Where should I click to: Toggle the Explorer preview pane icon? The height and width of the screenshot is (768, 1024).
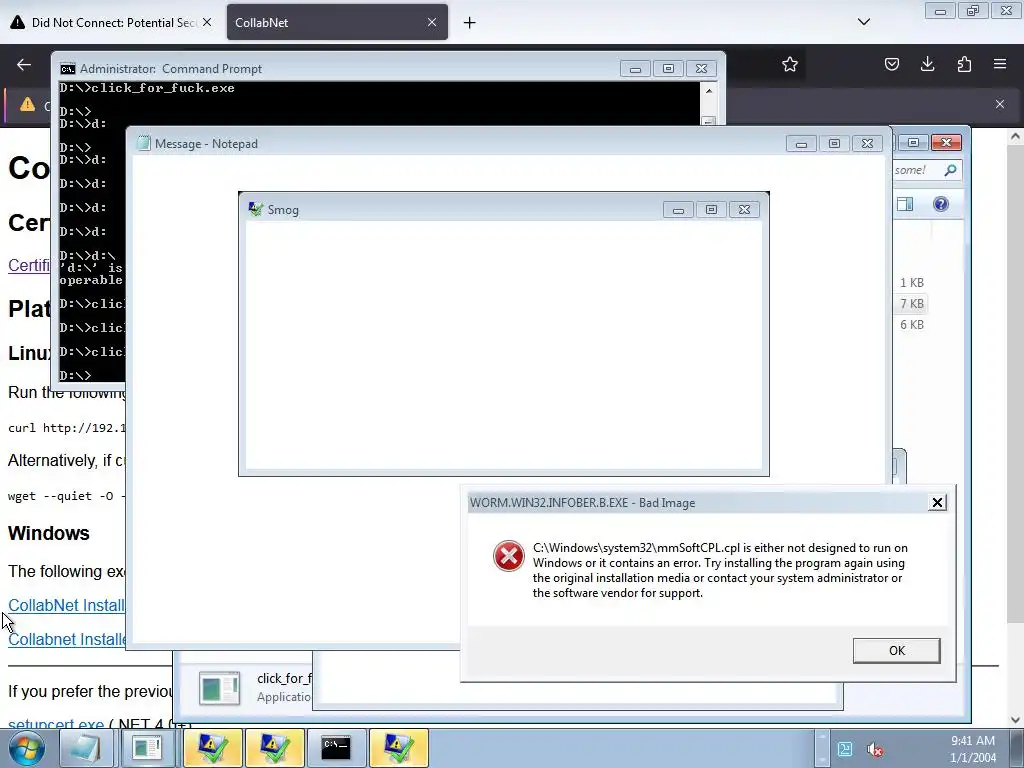(905, 204)
